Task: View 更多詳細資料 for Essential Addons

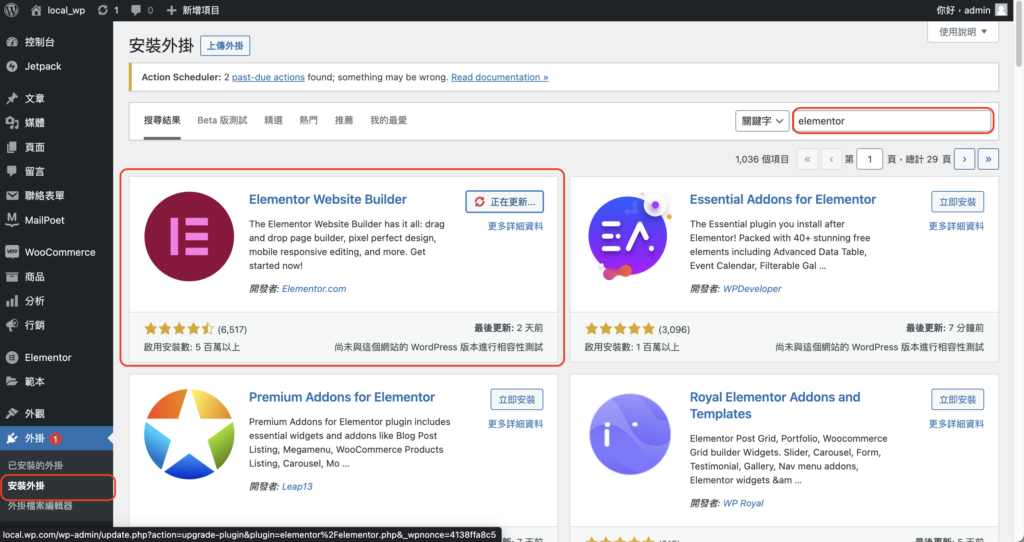Action: click(x=956, y=226)
